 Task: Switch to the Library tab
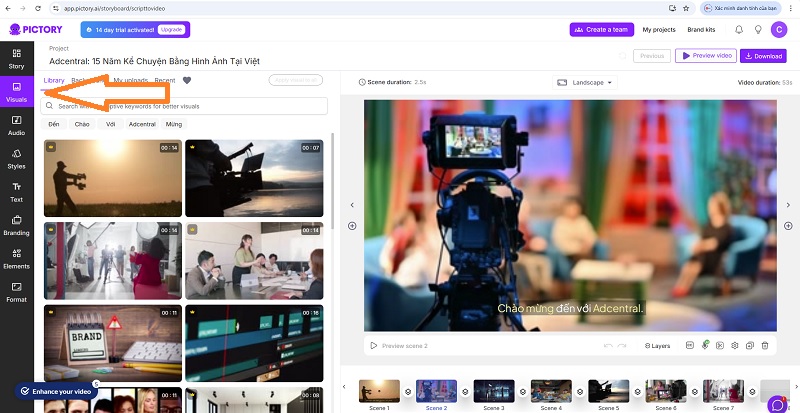pos(54,80)
